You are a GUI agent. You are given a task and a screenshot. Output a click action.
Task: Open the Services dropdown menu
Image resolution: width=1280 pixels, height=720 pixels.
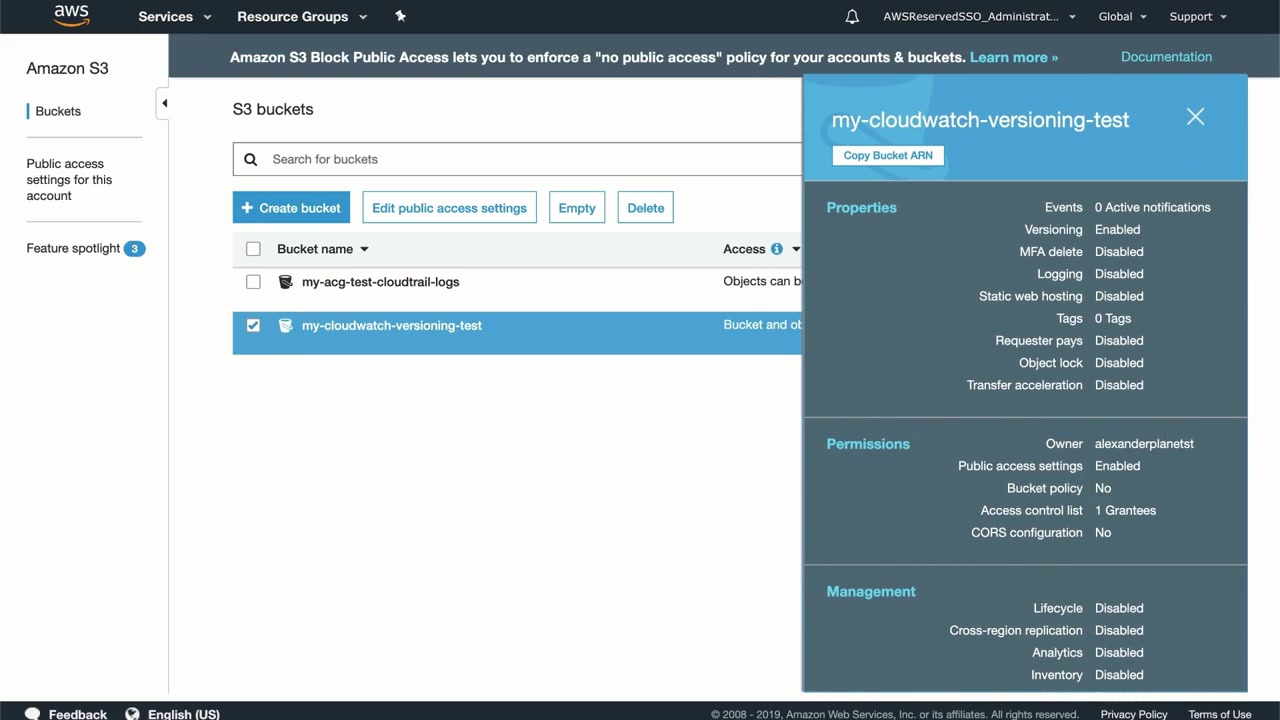[175, 16]
